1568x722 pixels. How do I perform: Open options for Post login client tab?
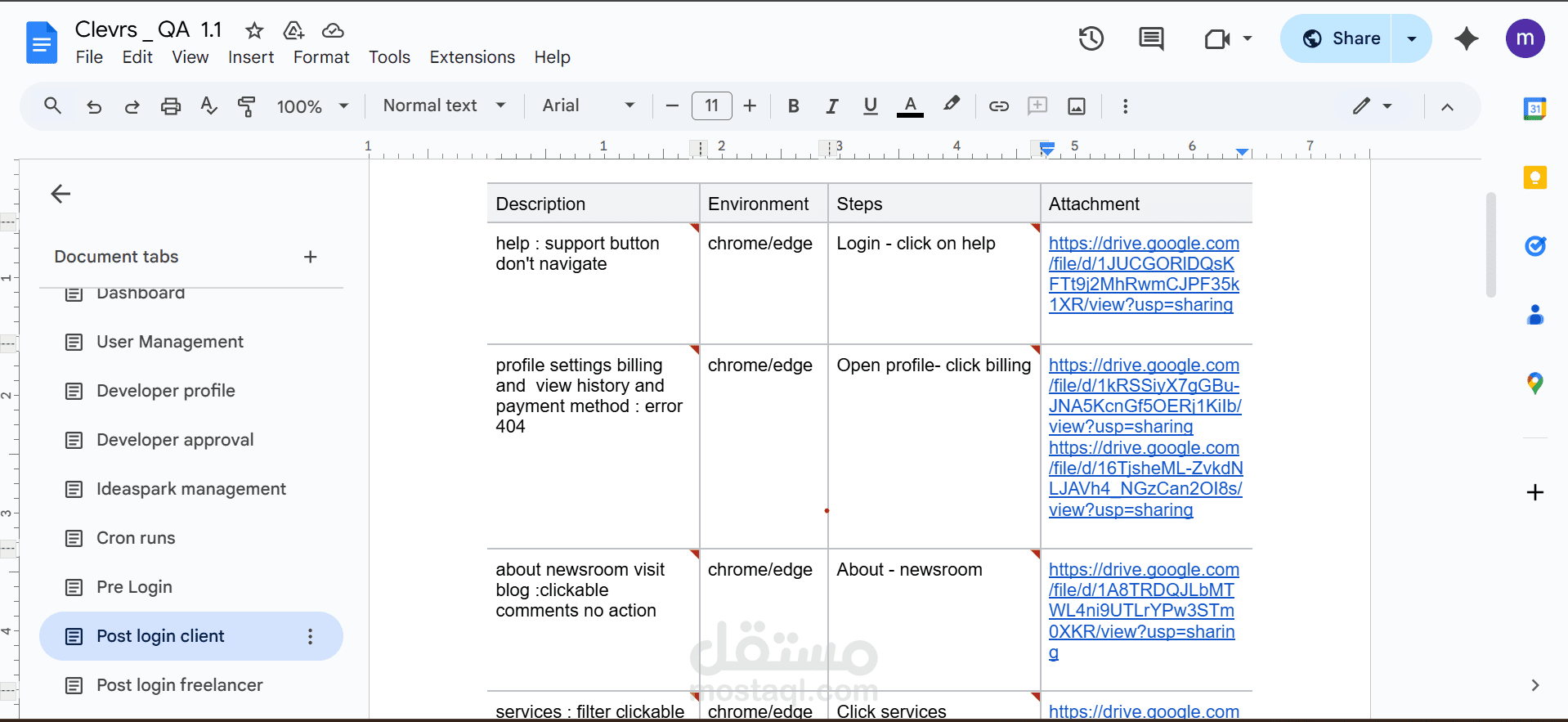pyautogui.click(x=310, y=636)
